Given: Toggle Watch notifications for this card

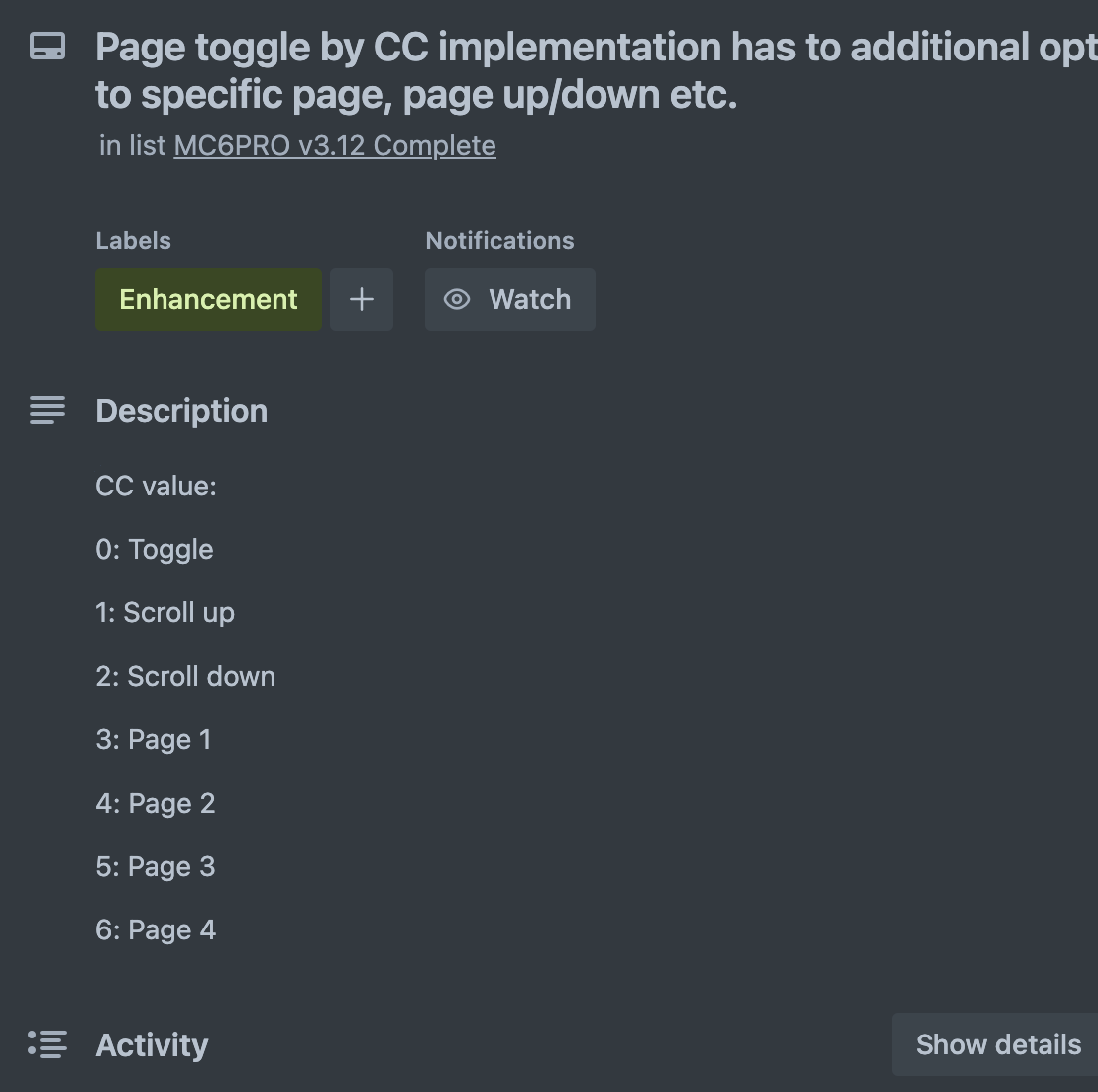Looking at the screenshot, I should (x=510, y=299).
